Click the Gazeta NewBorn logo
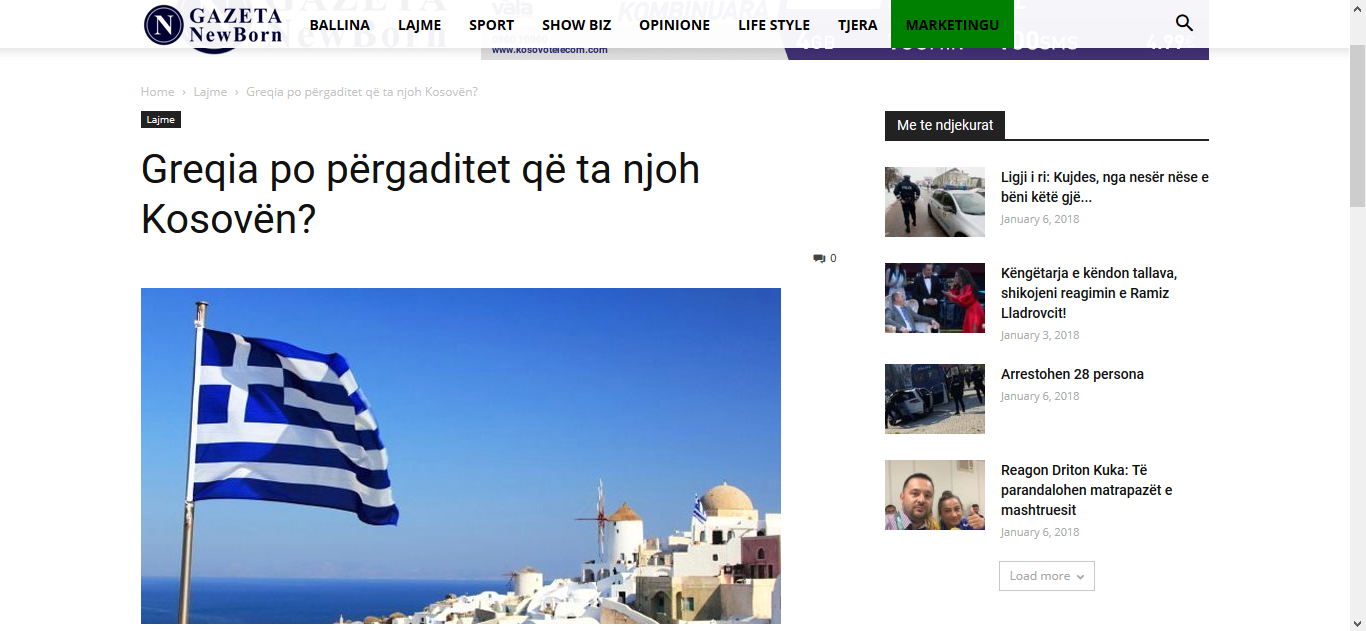Screen dimensions: 1366x631 click(x=213, y=25)
